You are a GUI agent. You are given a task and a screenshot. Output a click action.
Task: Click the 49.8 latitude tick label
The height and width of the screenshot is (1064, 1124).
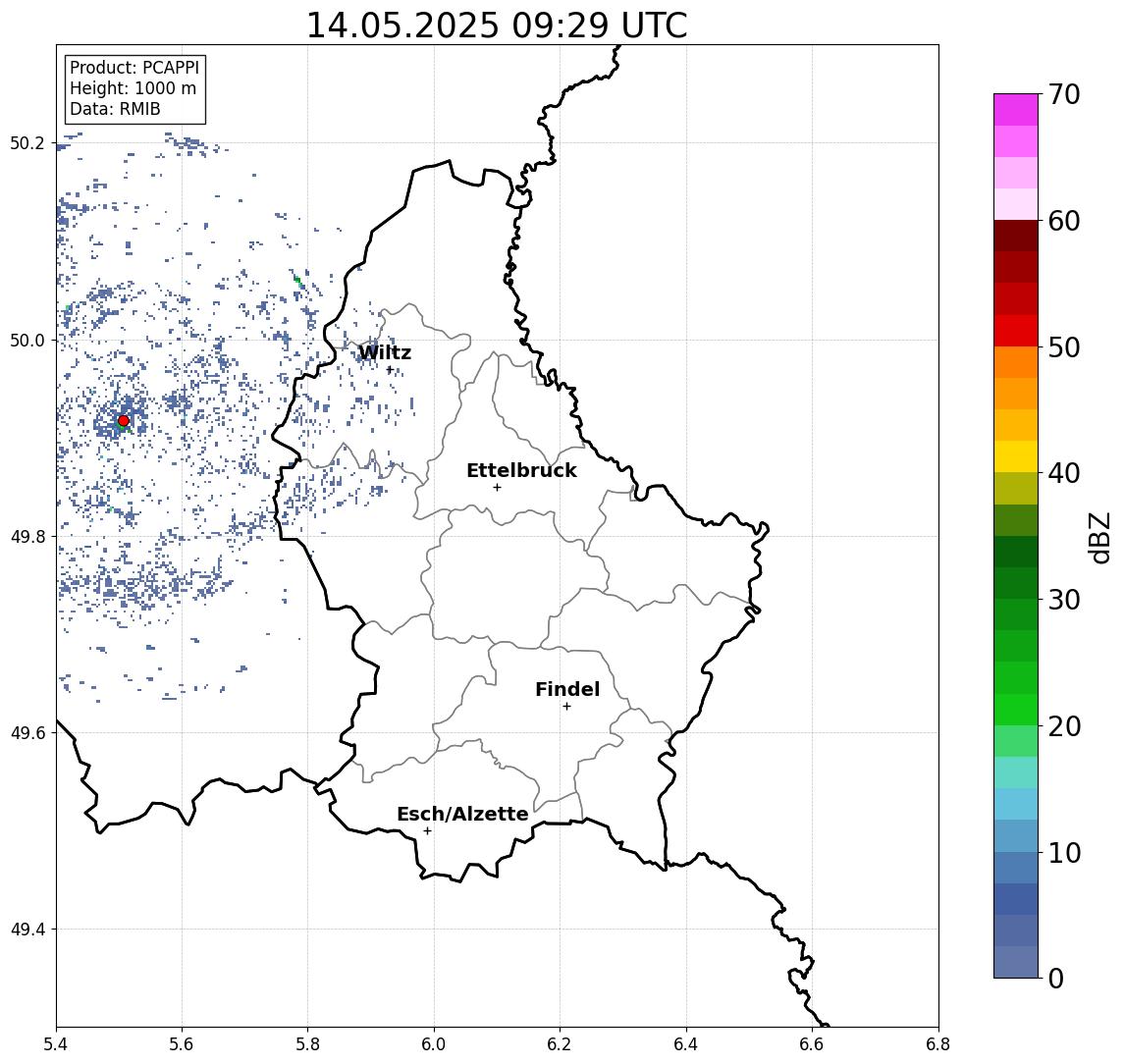[27, 536]
